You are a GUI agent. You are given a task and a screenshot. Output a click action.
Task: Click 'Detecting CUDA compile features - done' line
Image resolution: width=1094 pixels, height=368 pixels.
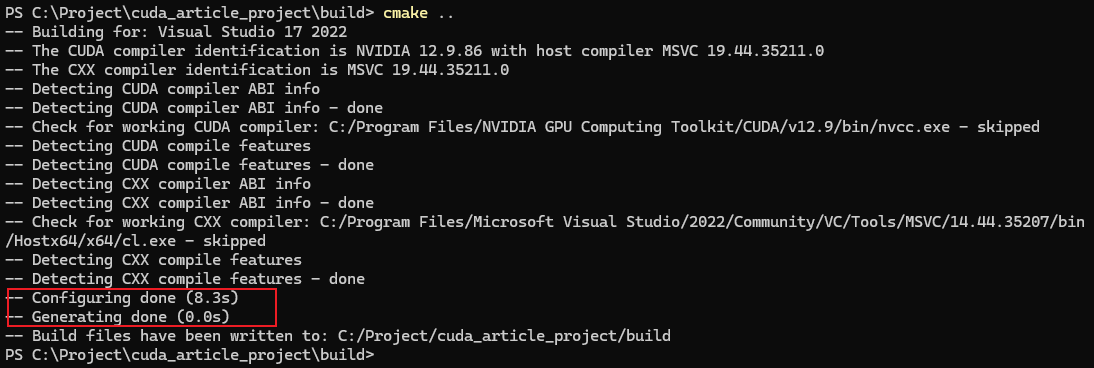tap(189, 165)
